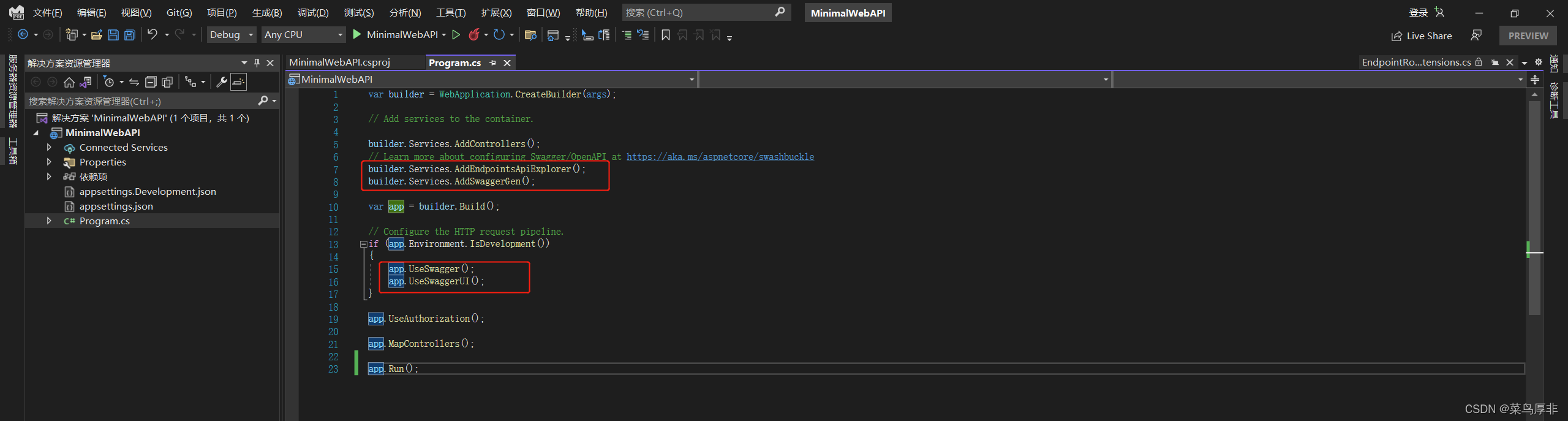Start debugging MinimalWebAPI with green play
Viewport: 1568px width, 421px height.
357,35
